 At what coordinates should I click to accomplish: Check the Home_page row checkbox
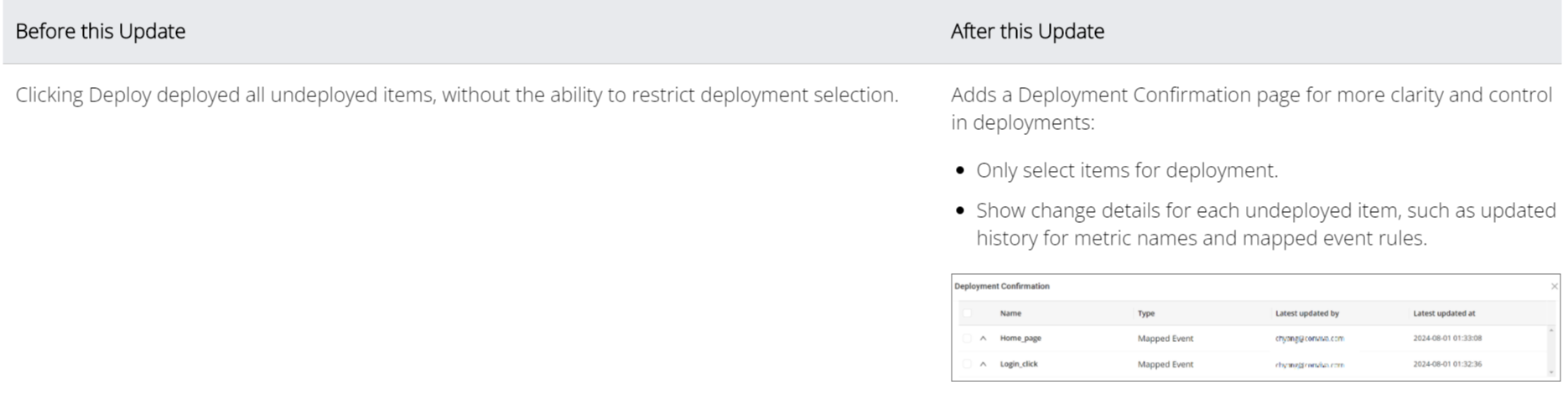point(967,339)
